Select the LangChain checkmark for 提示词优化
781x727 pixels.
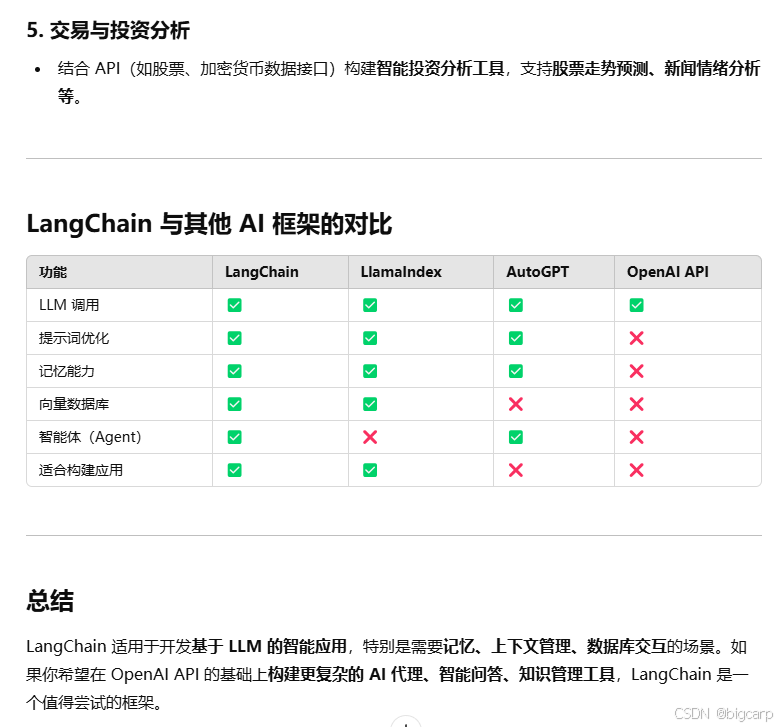pos(235,338)
